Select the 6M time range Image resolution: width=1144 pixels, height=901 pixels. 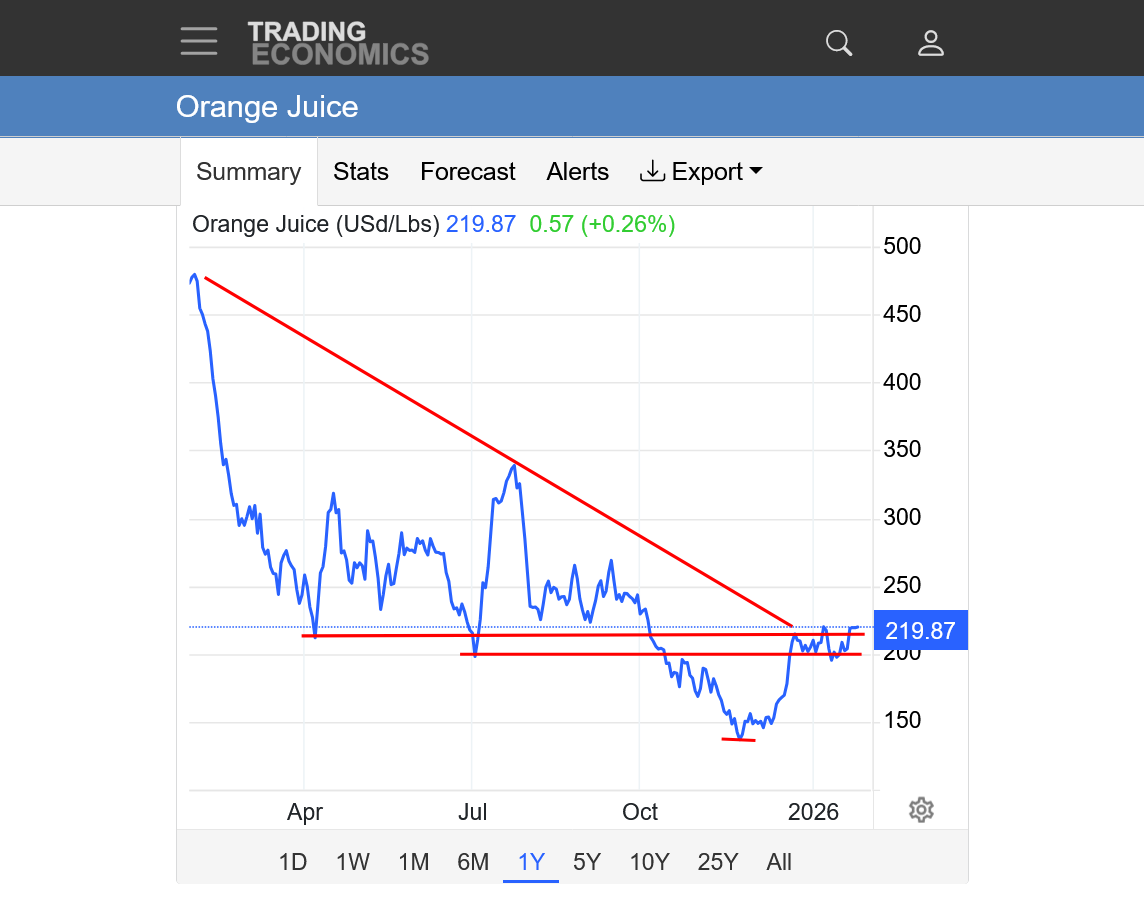pyautogui.click(x=473, y=862)
